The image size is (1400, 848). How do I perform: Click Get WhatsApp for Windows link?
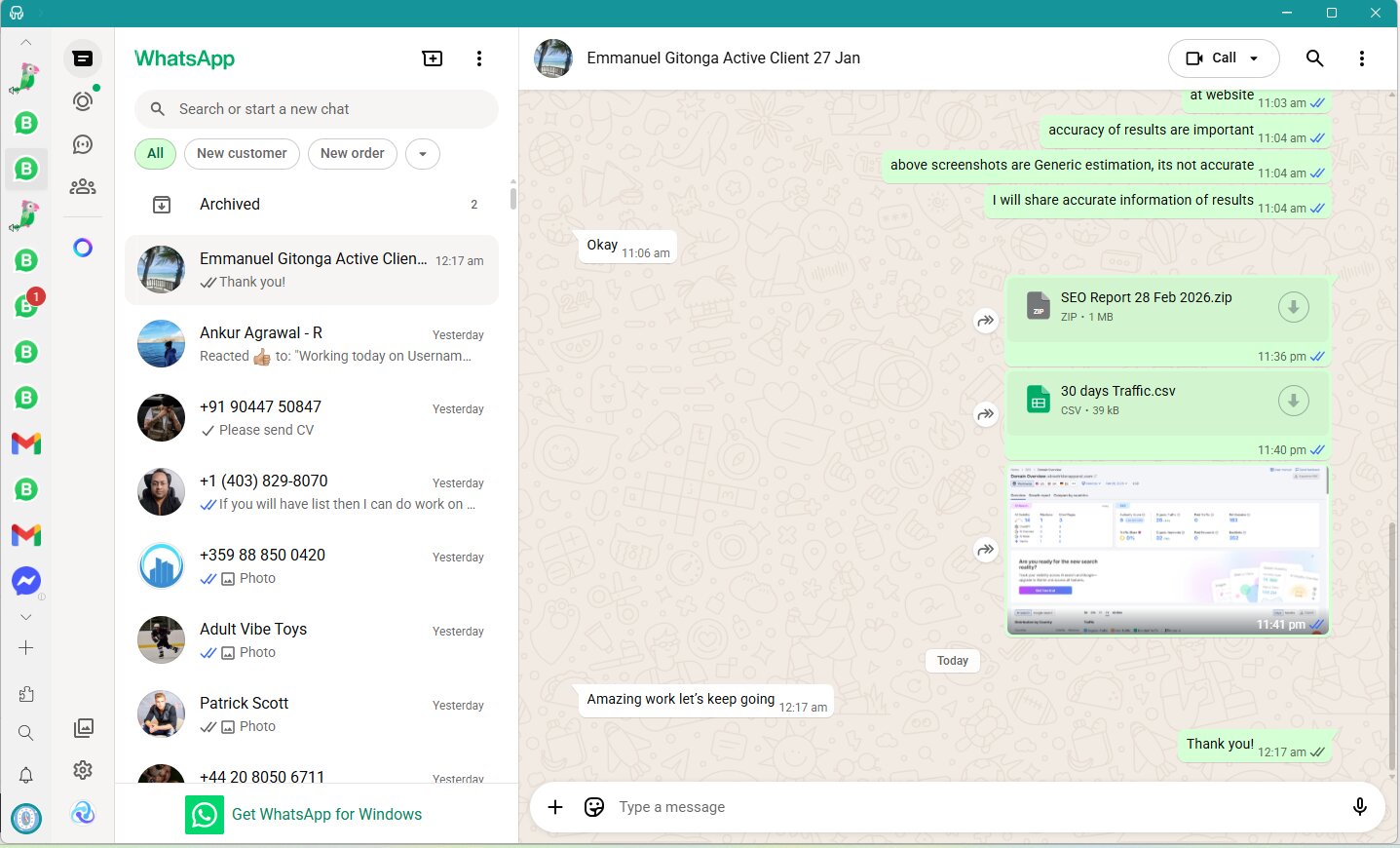pyautogui.click(x=326, y=815)
